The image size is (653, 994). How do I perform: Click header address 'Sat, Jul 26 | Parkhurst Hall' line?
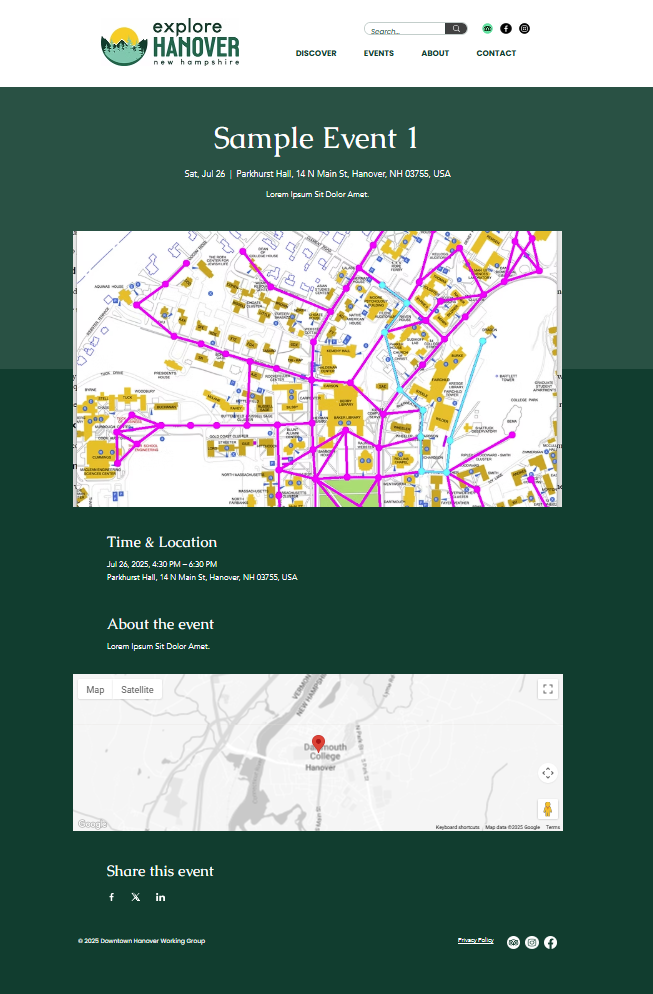click(318, 174)
